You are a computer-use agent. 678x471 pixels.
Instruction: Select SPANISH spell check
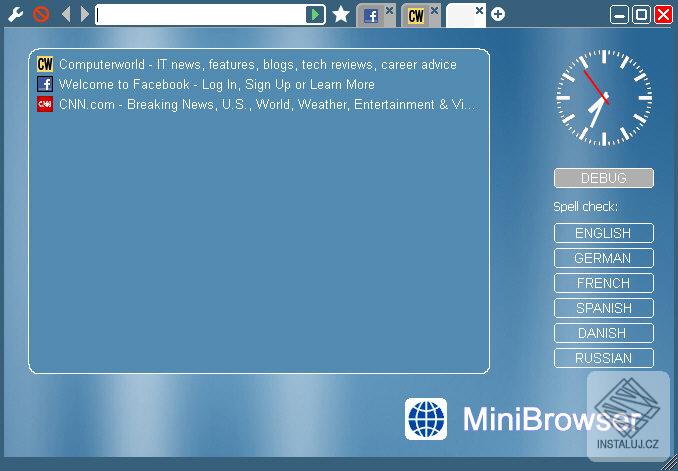tap(604, 308)
